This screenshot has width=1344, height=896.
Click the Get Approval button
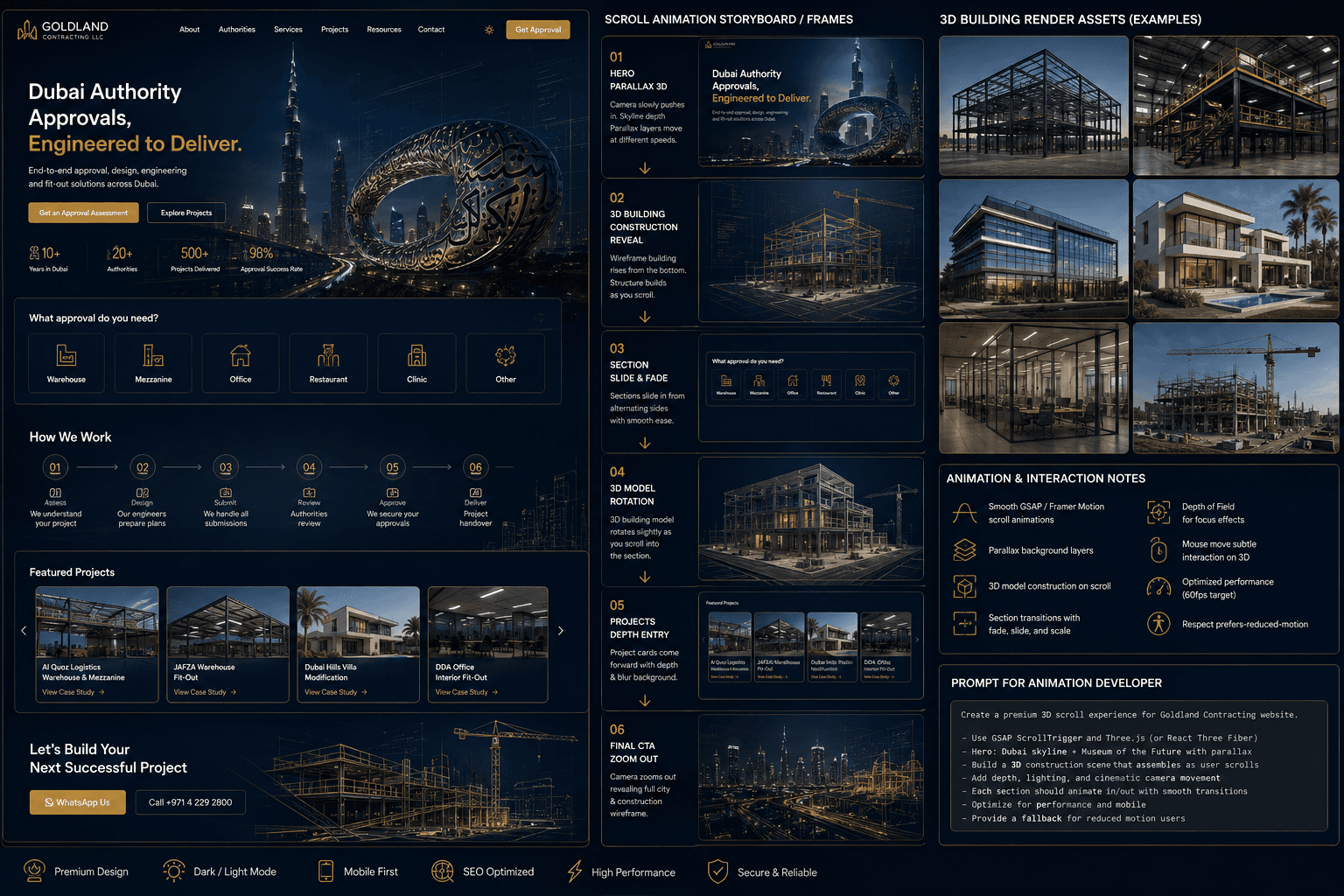[x=538, y=30]
